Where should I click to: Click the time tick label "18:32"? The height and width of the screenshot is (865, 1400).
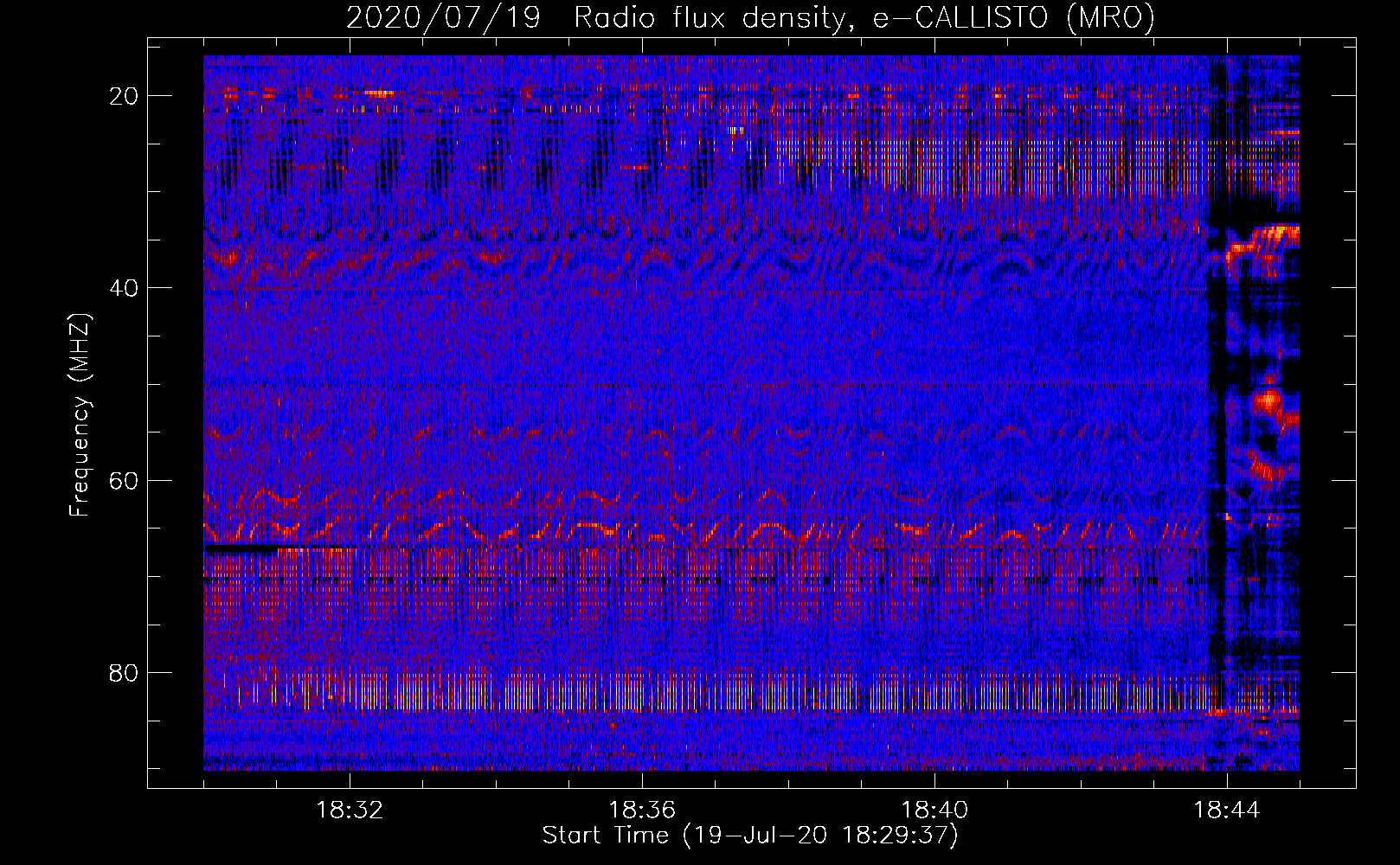pos(350,811)
